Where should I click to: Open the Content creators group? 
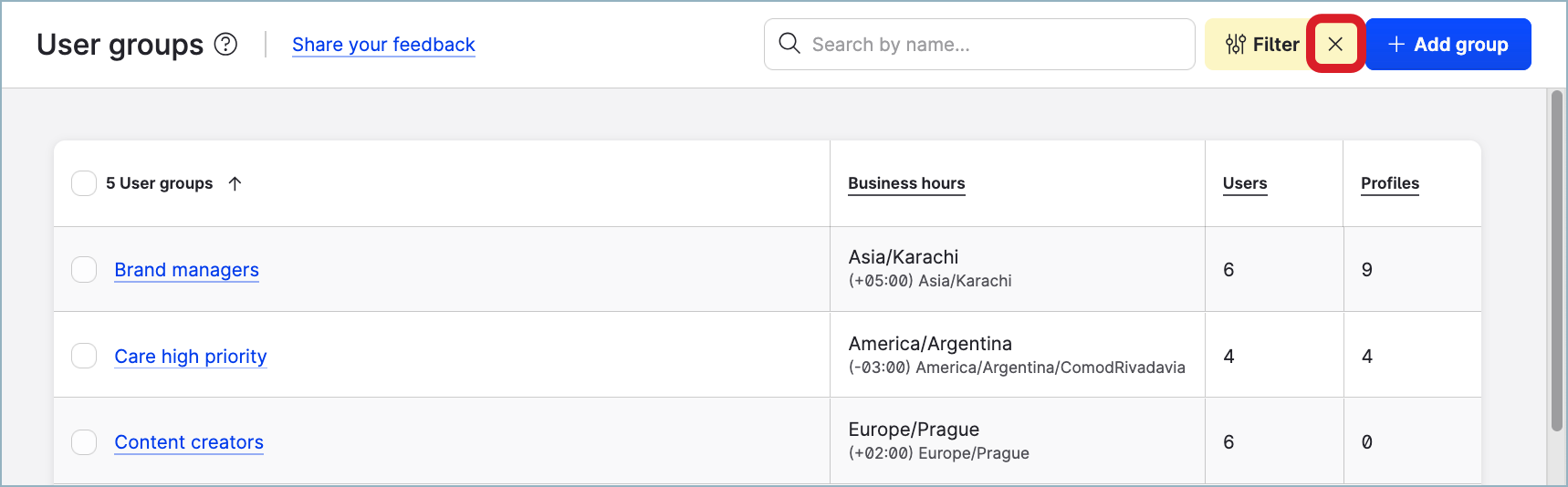pyautogui.click(x=189, y=442)
